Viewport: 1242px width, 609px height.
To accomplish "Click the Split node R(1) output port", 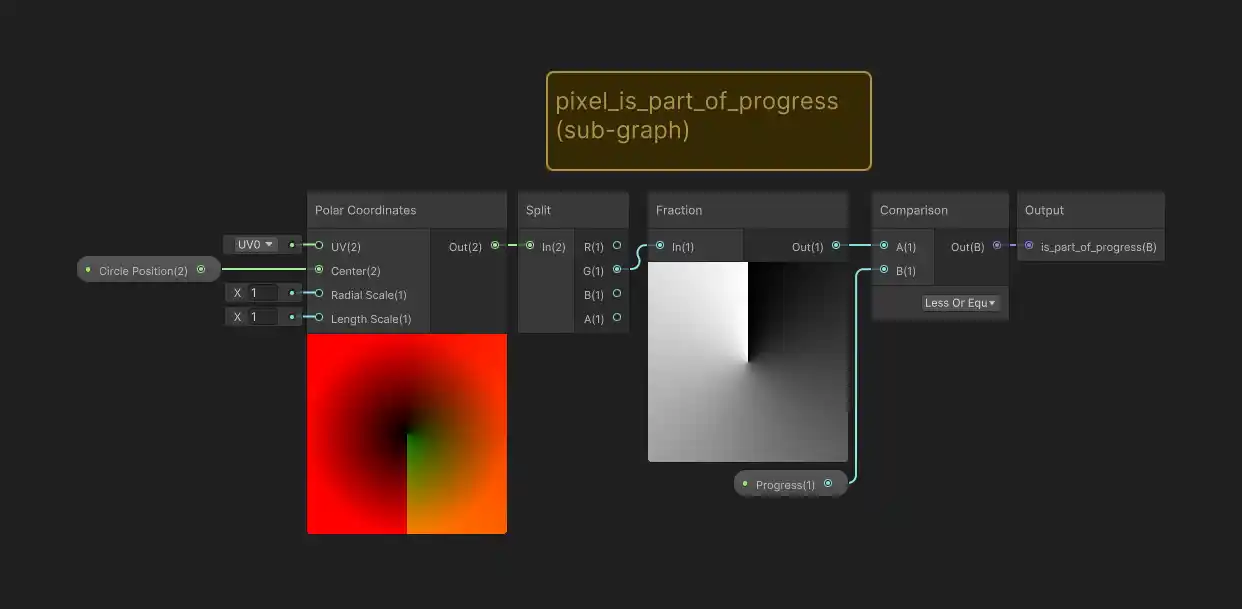I will tap(617, 245).
